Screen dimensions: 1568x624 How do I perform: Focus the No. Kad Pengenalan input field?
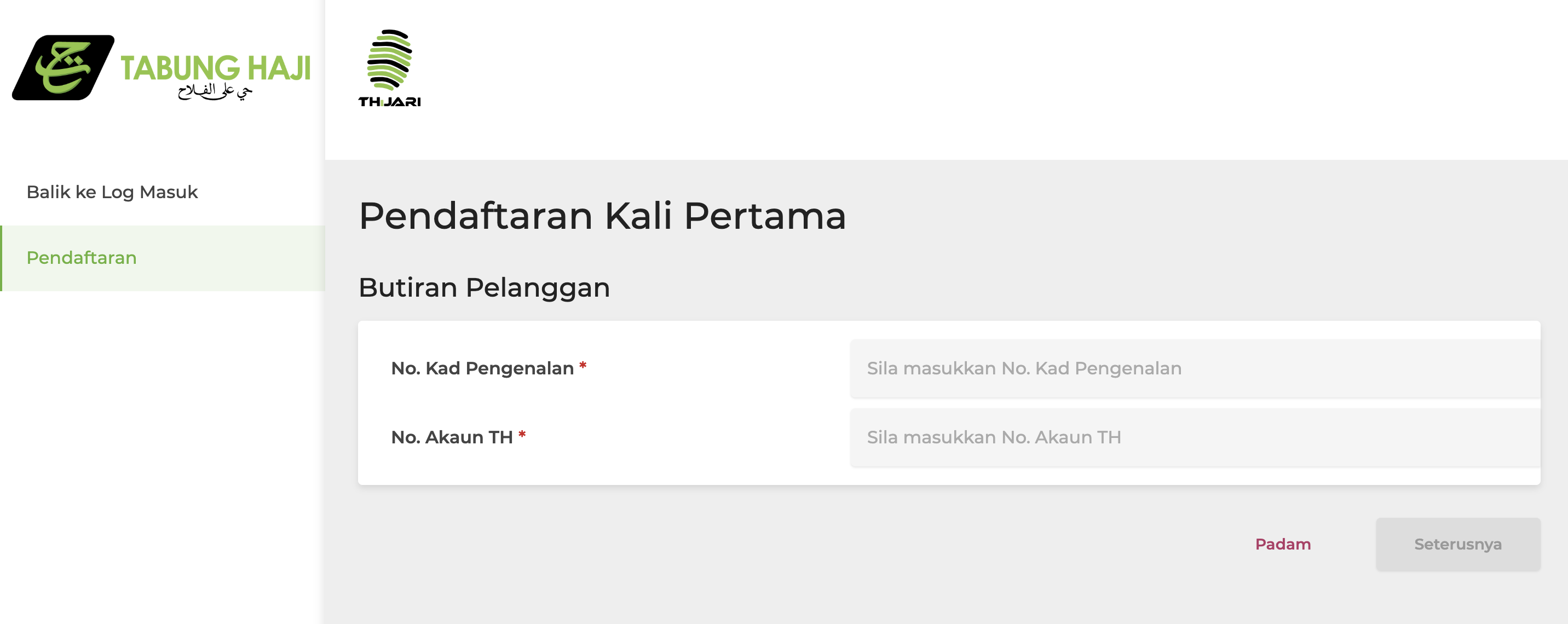click(1194, 368)
